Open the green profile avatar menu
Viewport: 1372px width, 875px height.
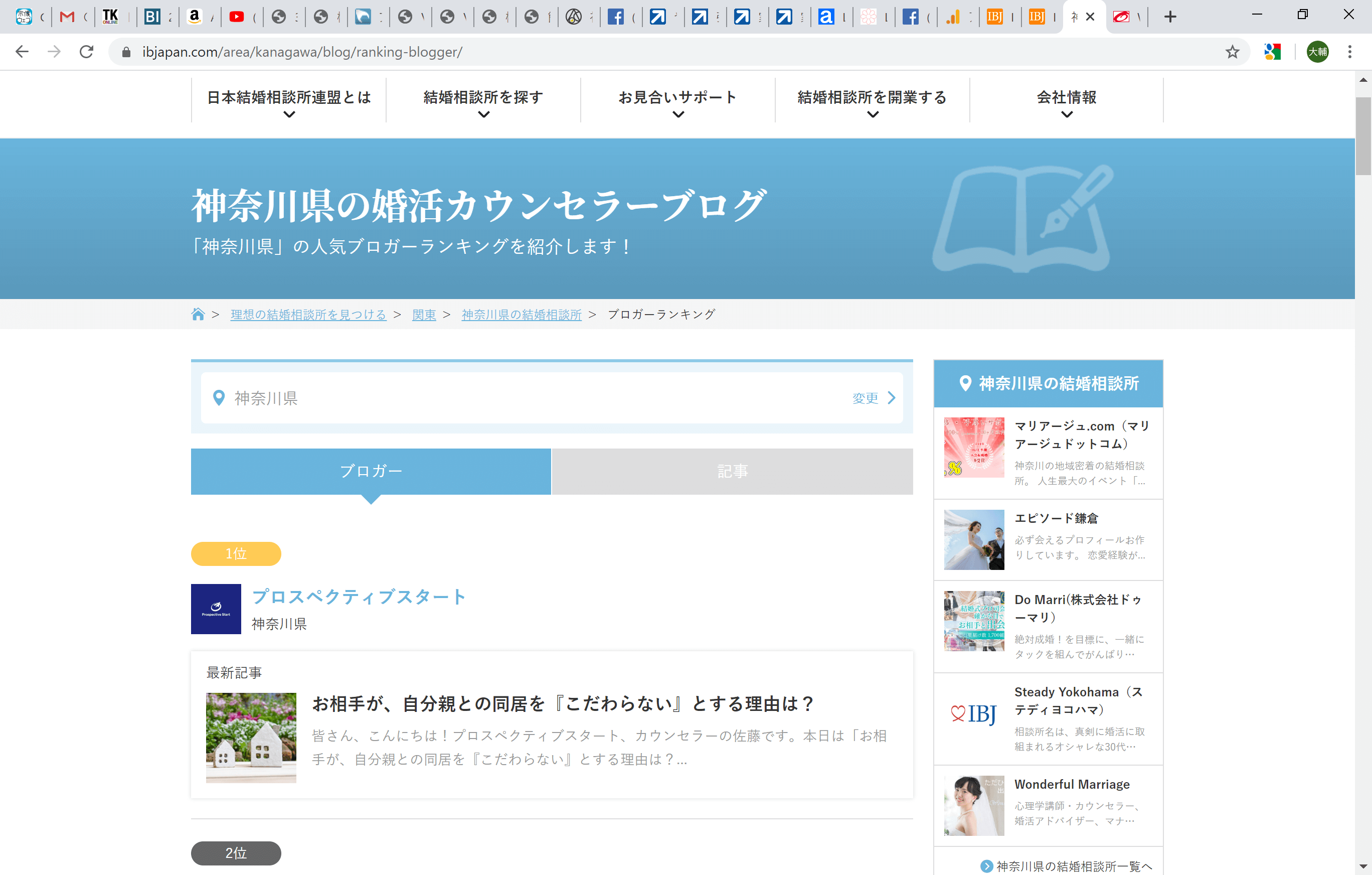tap(1317, 52)
